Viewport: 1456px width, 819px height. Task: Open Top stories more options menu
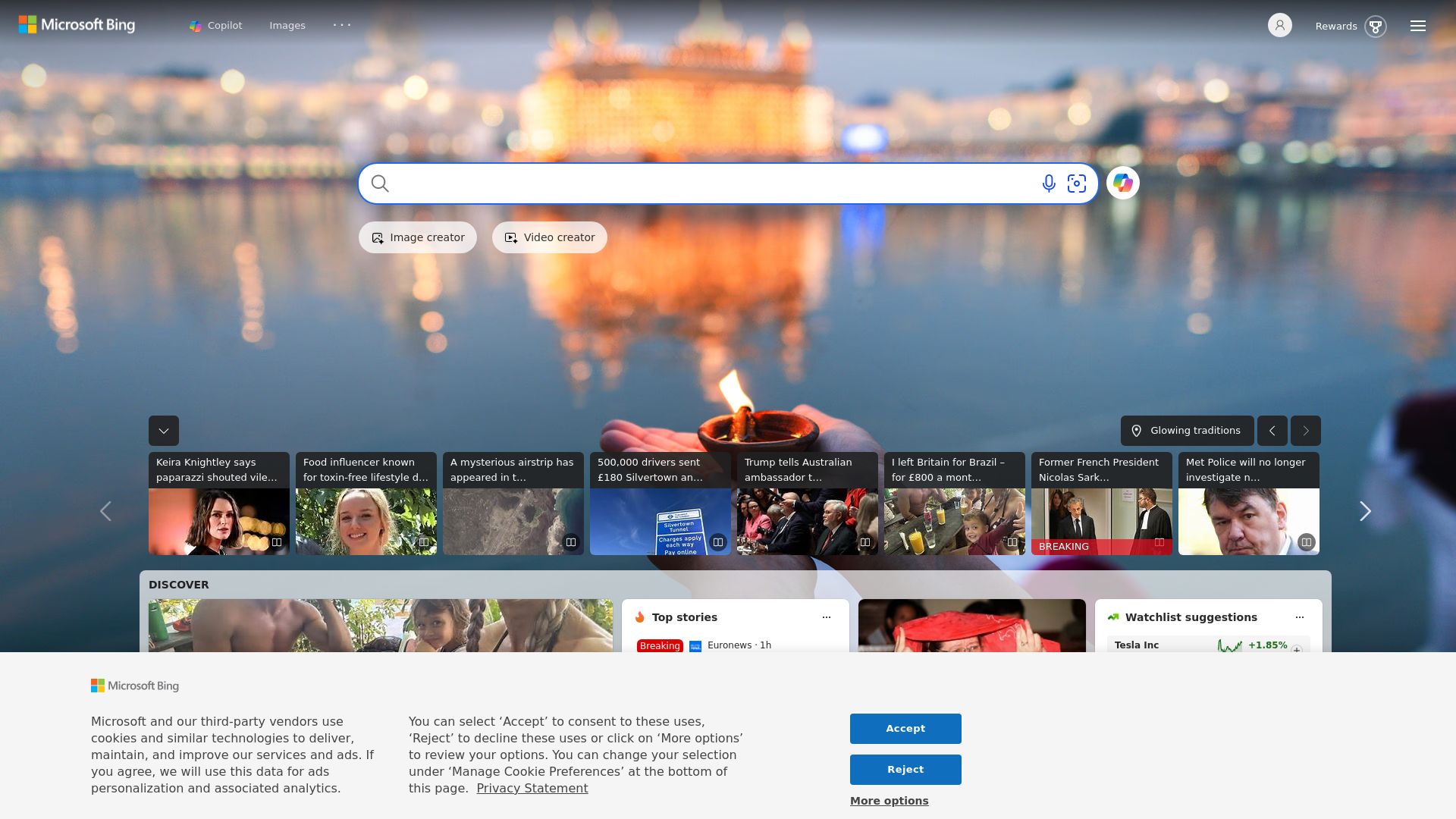pyautogui.click(x=827, y=617)
